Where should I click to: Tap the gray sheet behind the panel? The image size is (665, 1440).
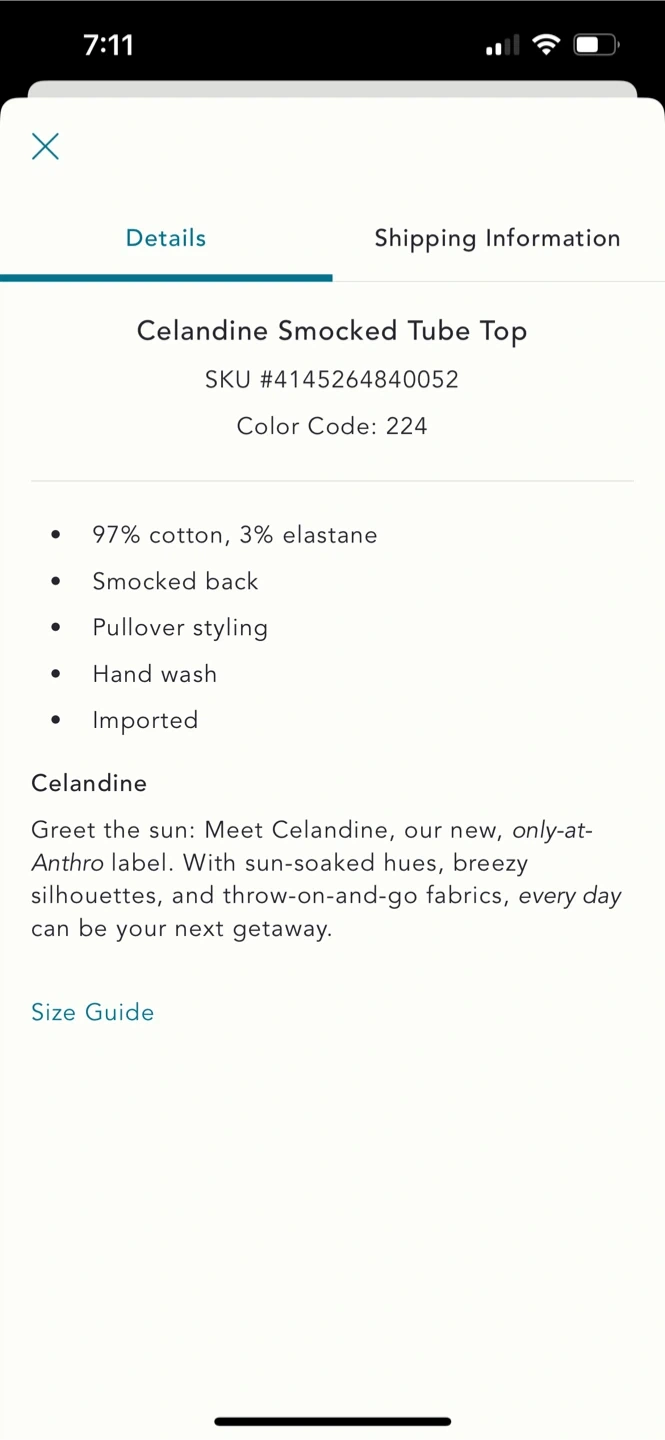(332, 89)
